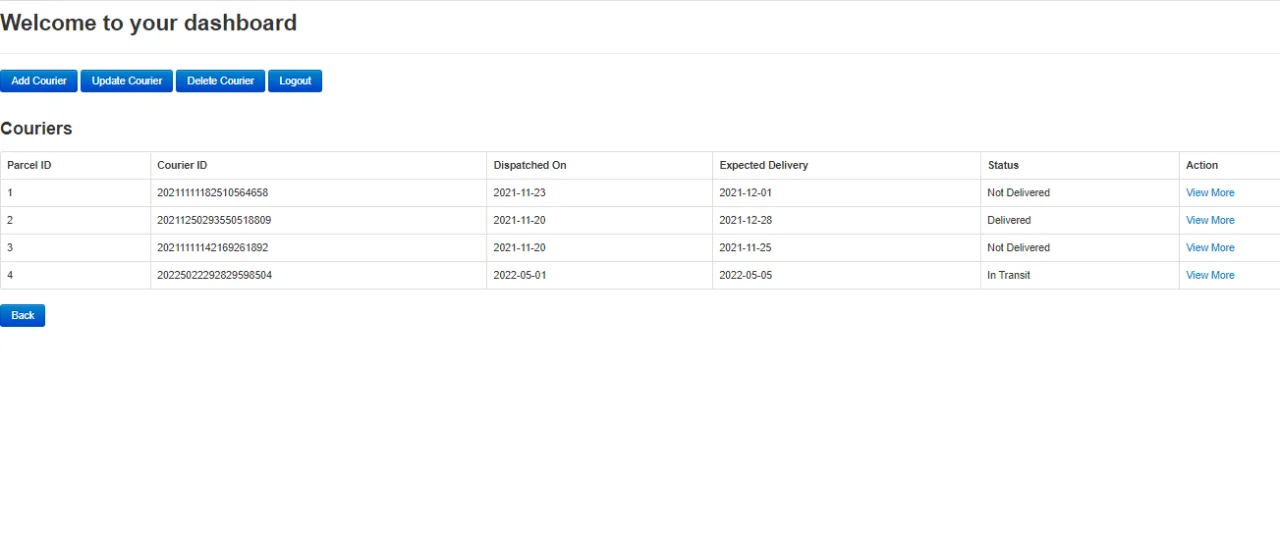Click expected delivery 2021-11-25

[746, 248]
